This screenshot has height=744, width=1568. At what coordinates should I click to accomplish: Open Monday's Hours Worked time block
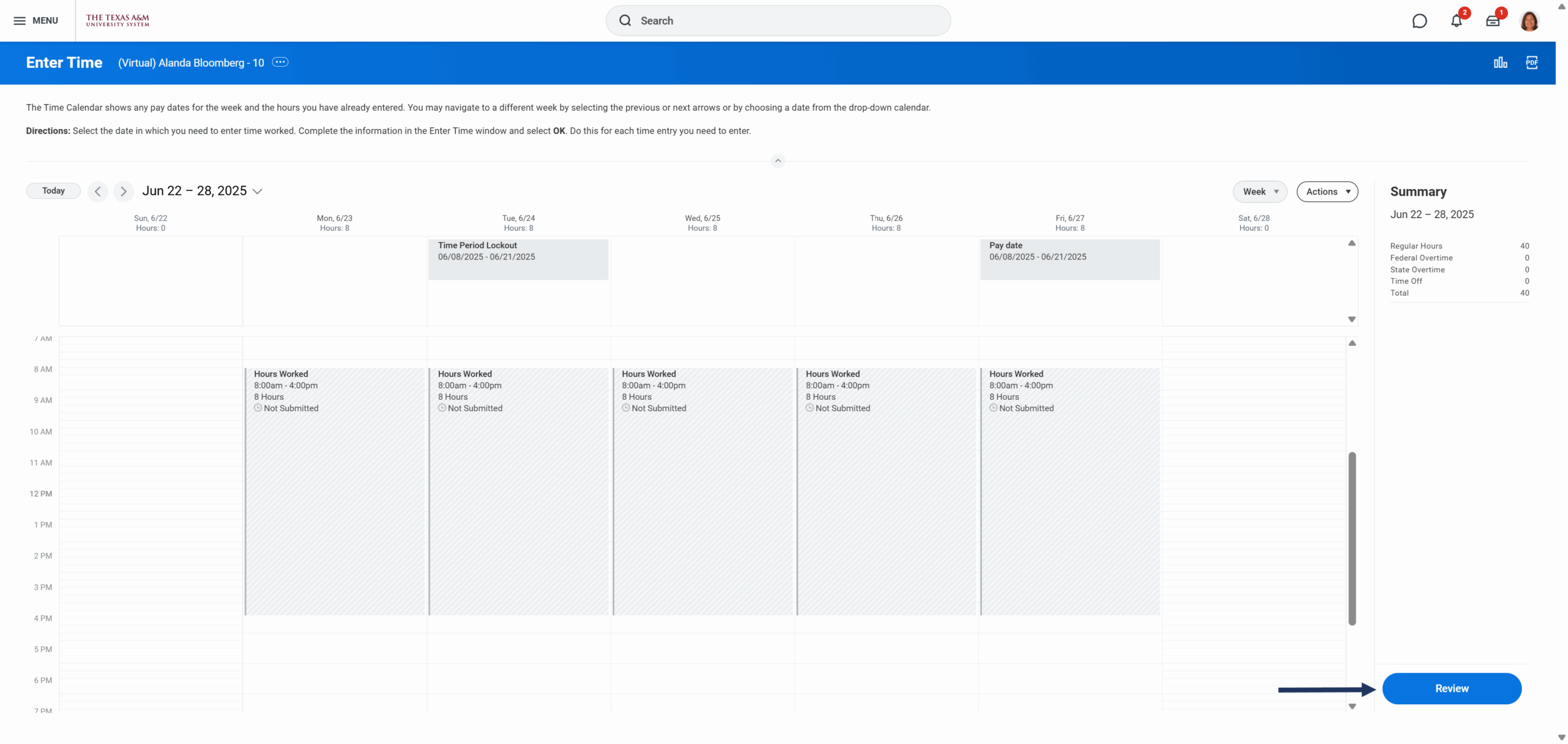pyautogui.click(x=334, y=490)
